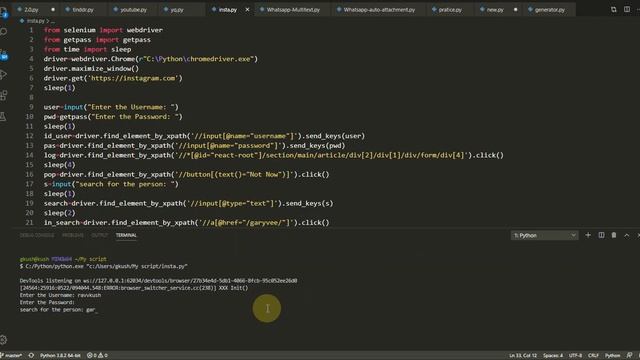Open the Search view in the activity bar
The width and height of the screenshot is (640, 360).
4,31
